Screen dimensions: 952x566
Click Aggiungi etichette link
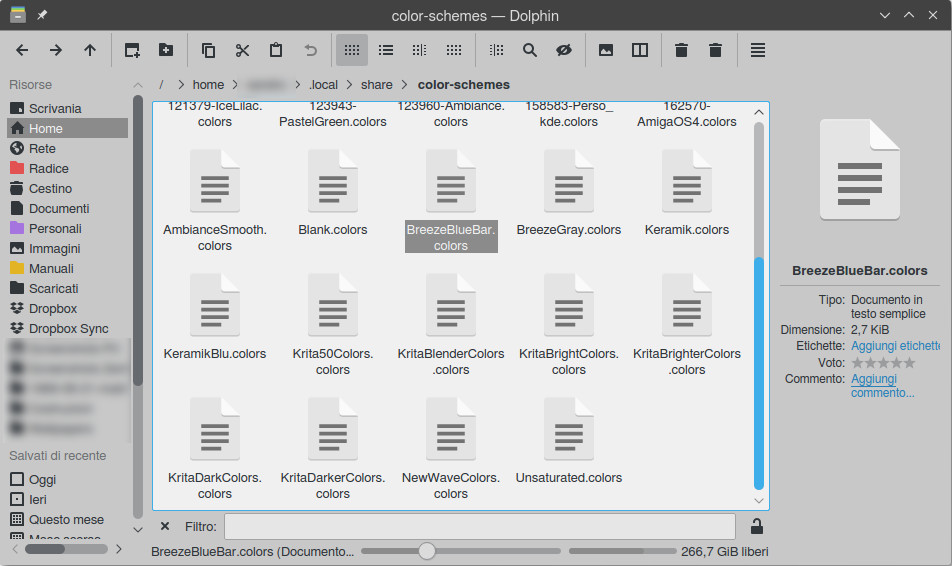896,346
